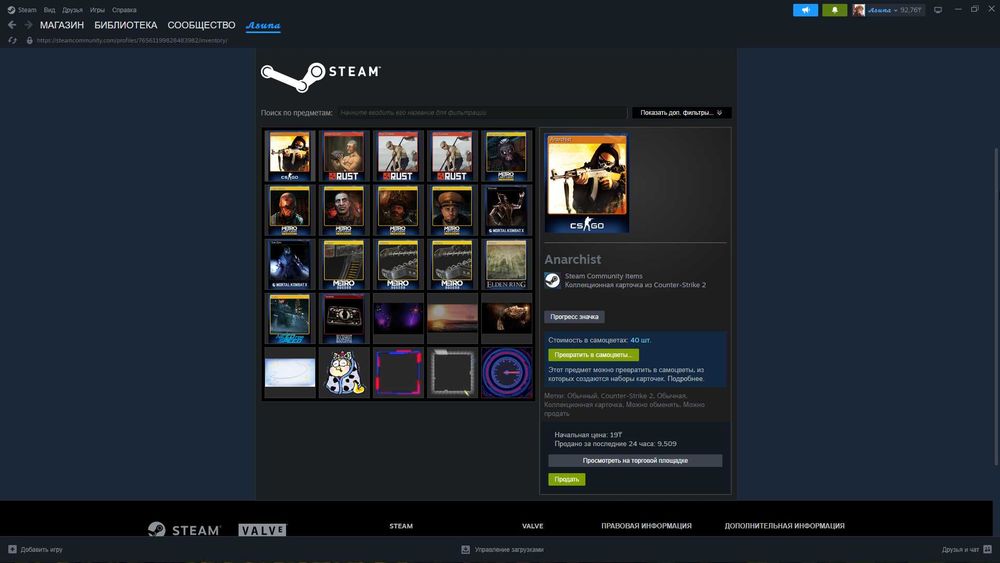Viewport: 1000px width, 563px height.
Task: Go to the БИБЛИОТЕКА tab
Action: click(126, 25)
